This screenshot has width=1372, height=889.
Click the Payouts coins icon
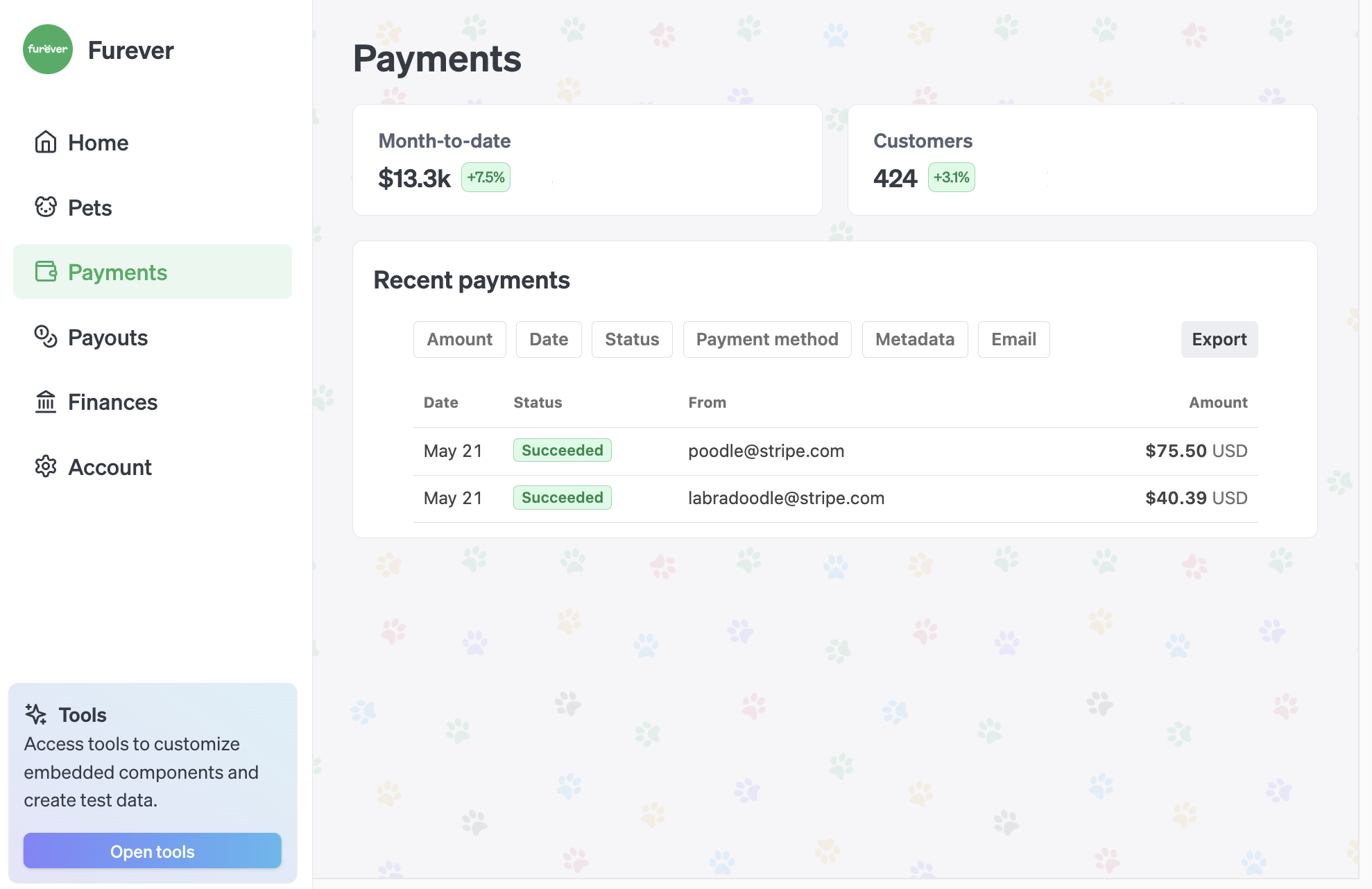click(x=46, y=336)
